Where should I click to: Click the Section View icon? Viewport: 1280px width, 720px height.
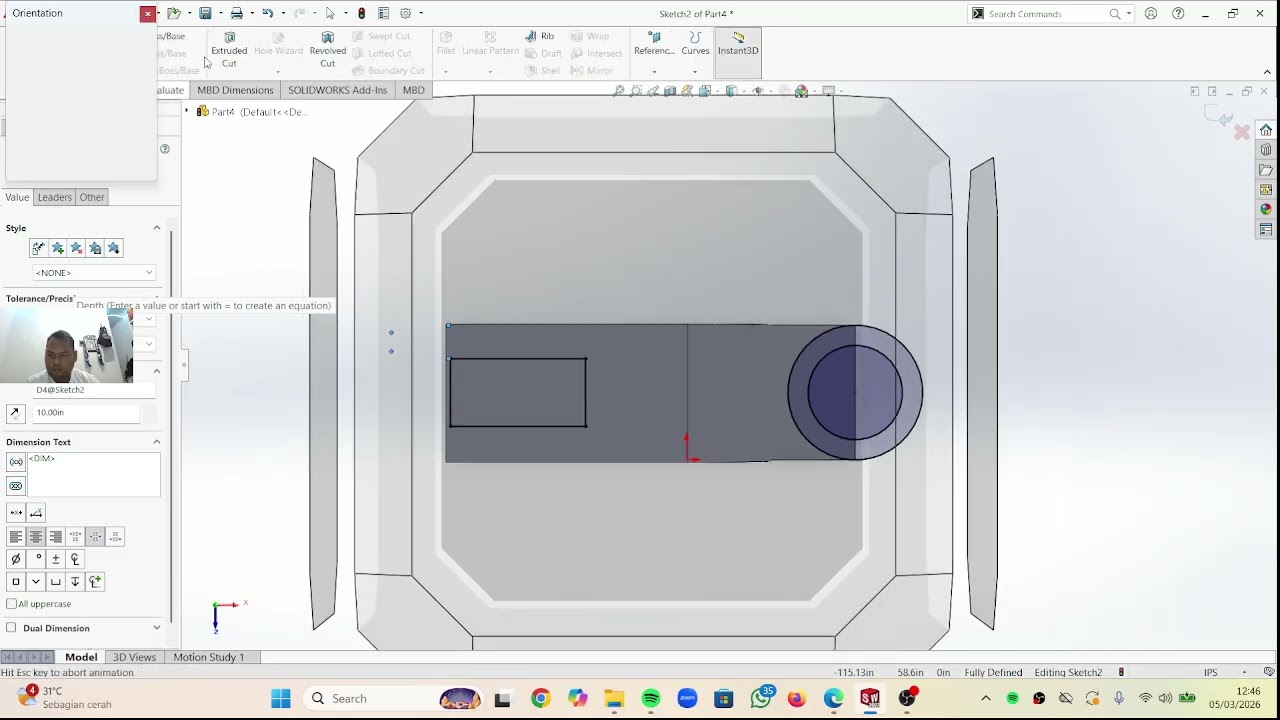670,91
